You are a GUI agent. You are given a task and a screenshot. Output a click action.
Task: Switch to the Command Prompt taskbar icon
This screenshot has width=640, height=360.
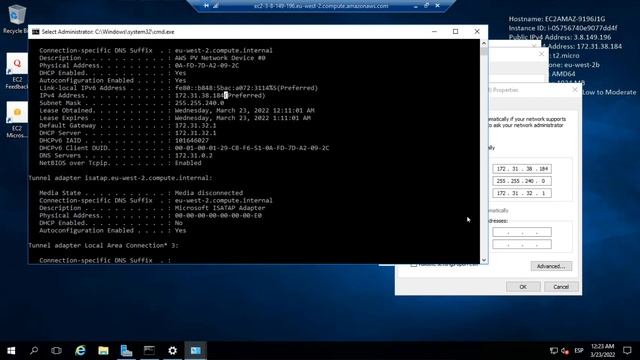coord(149,350)
